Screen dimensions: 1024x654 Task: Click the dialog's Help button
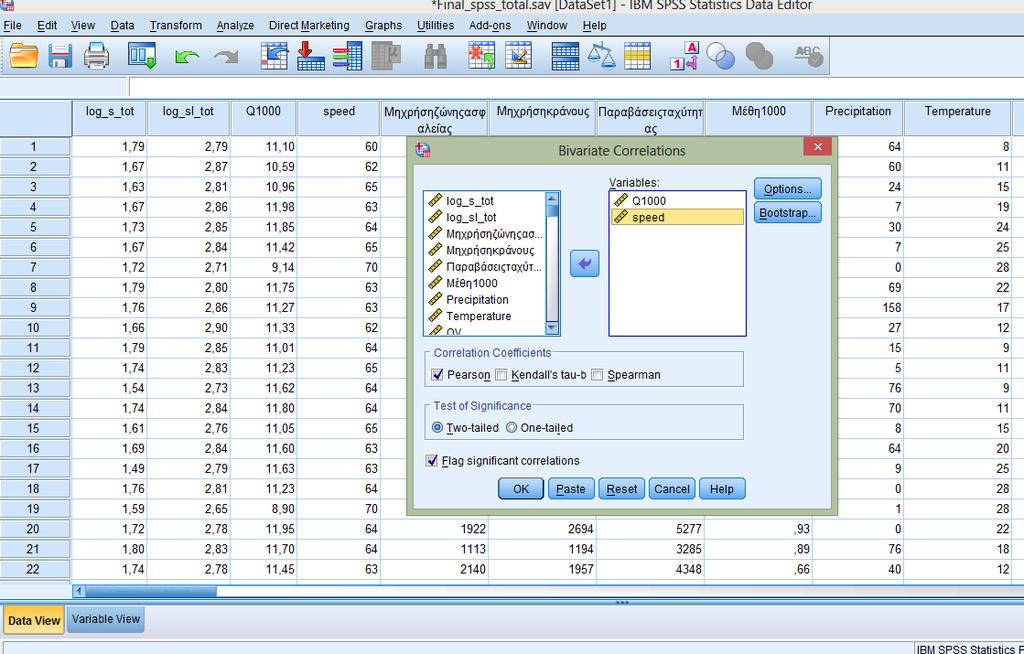click(722, 489)
